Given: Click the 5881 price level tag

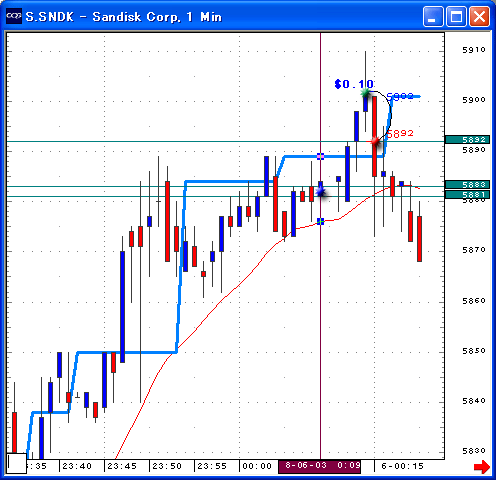Looking at the screenshot, I should (x=467, y=194).
